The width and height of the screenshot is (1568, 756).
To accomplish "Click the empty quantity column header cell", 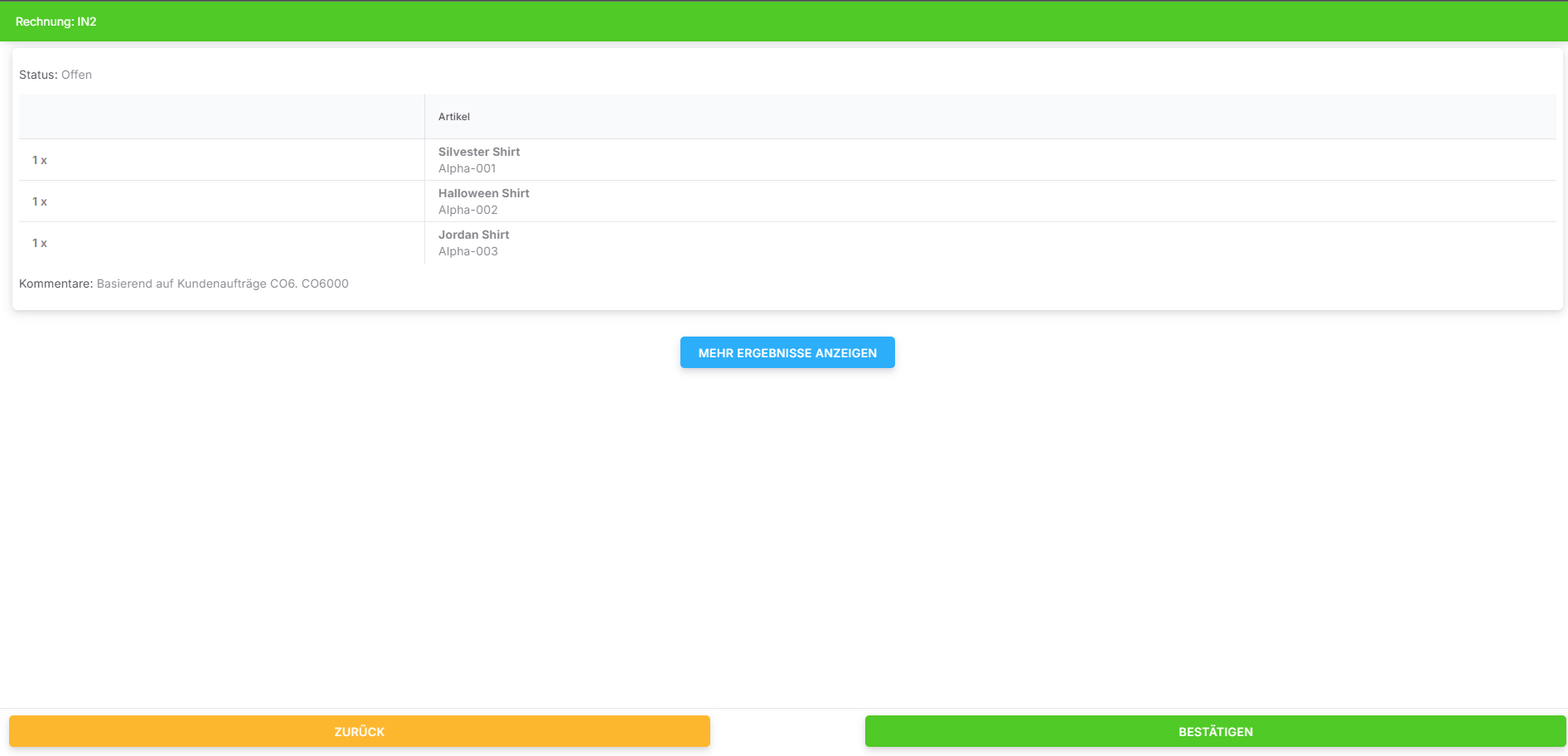I will pyautogui.click(x=221, y=117).
